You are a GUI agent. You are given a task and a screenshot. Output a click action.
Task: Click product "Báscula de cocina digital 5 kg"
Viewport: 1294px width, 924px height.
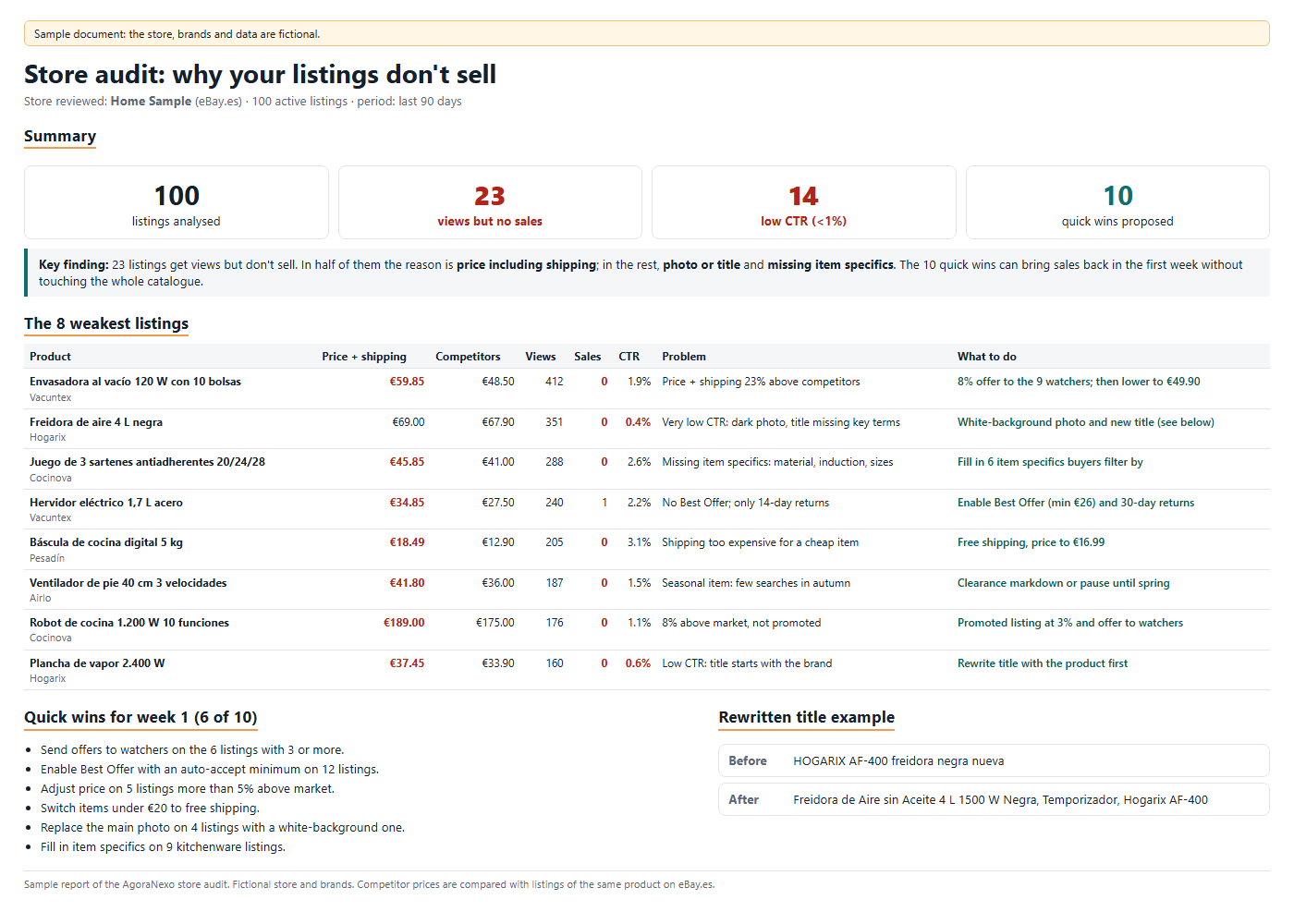click(x=106, y=542)
